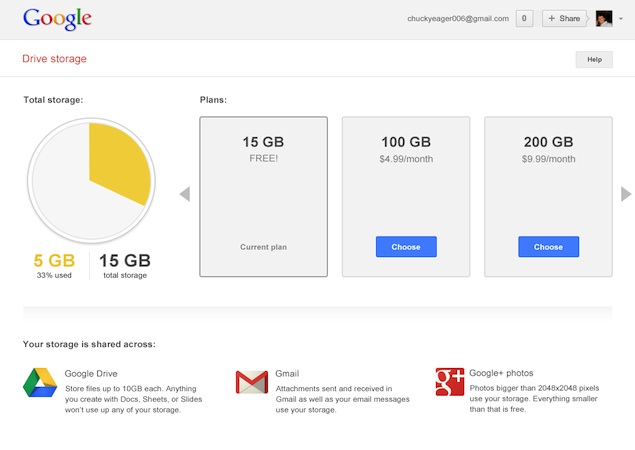The image size is (635, 450).
Task: Click the Google Drive title text
Action: [91, 373]
